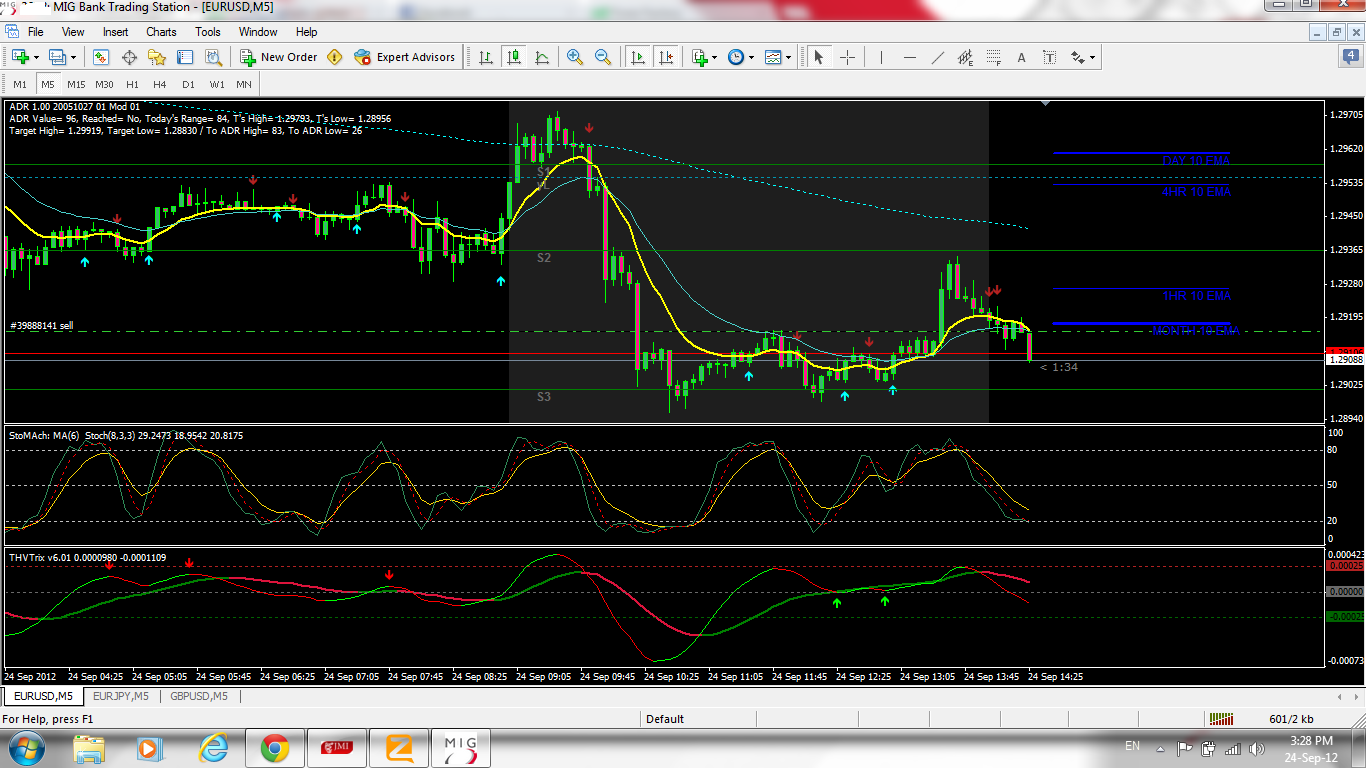
Task: Set timeframe to H1
Action: click(x=132, y=84)
